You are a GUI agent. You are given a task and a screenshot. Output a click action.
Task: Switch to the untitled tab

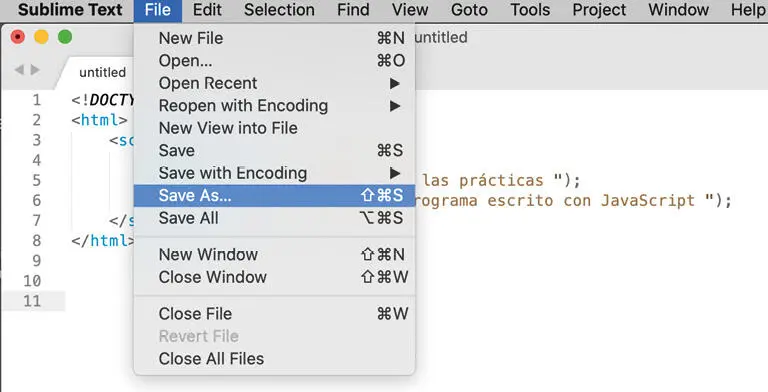pyautogui.click(x=102, y=73)
